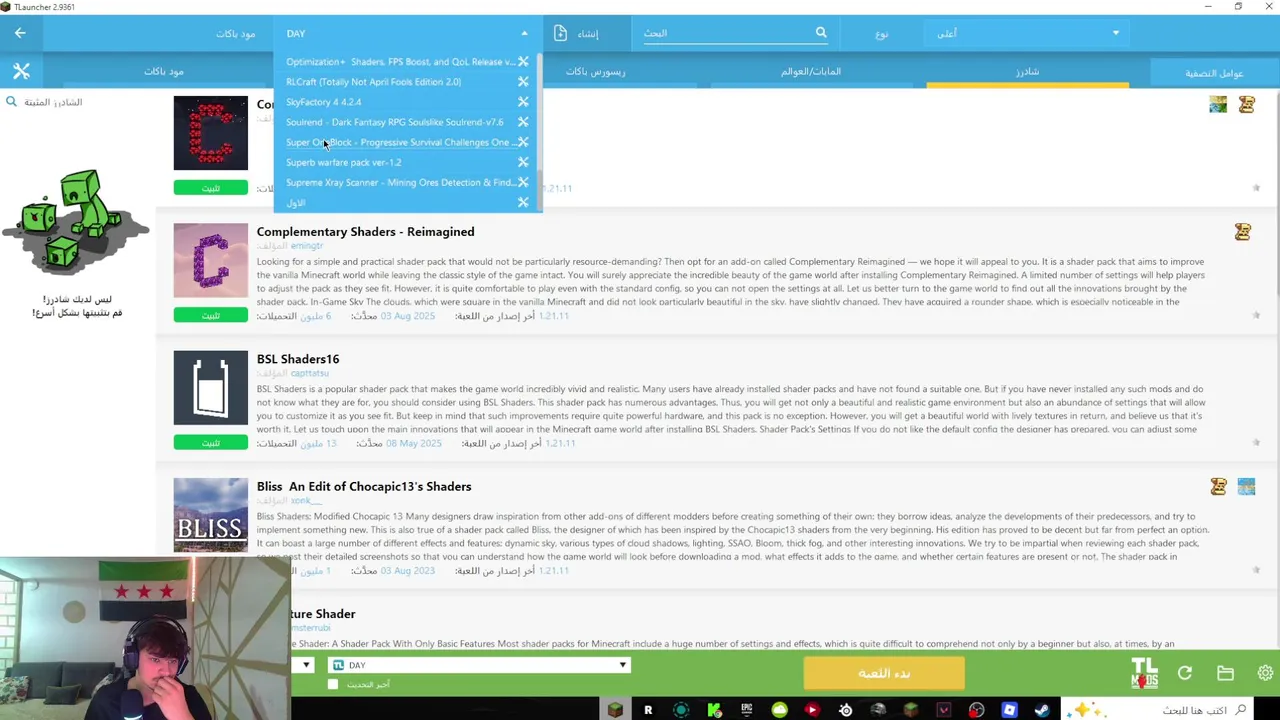
Task: Open Bliss shader thumbnail image
Action: click(210, 515)
